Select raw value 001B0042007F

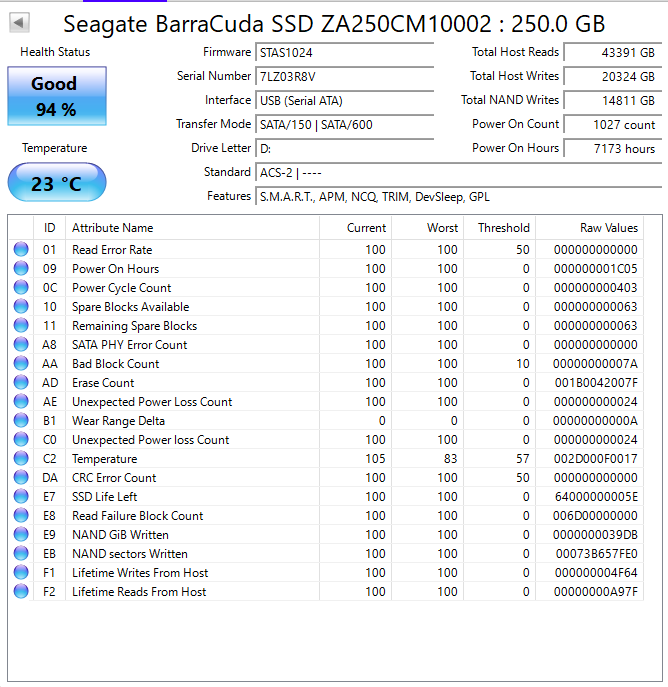point(596,383)
